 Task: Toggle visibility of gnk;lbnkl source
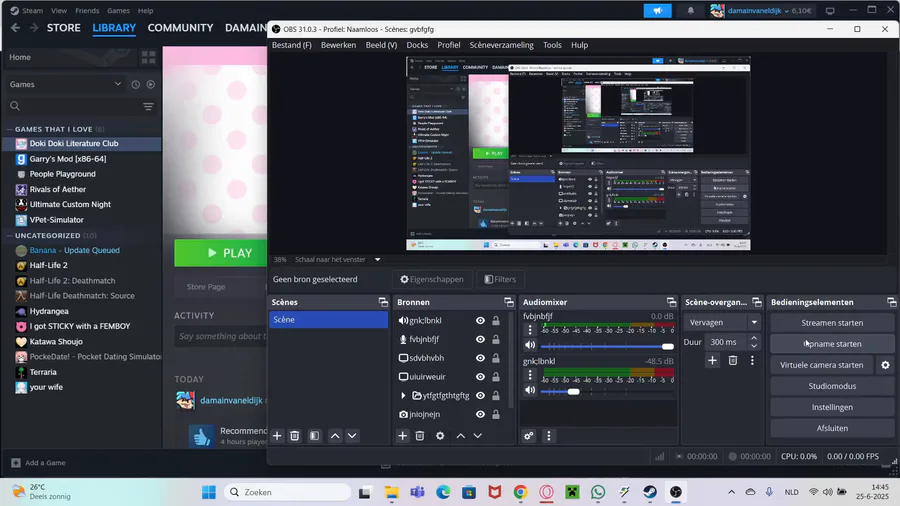(x=480, y=321)
